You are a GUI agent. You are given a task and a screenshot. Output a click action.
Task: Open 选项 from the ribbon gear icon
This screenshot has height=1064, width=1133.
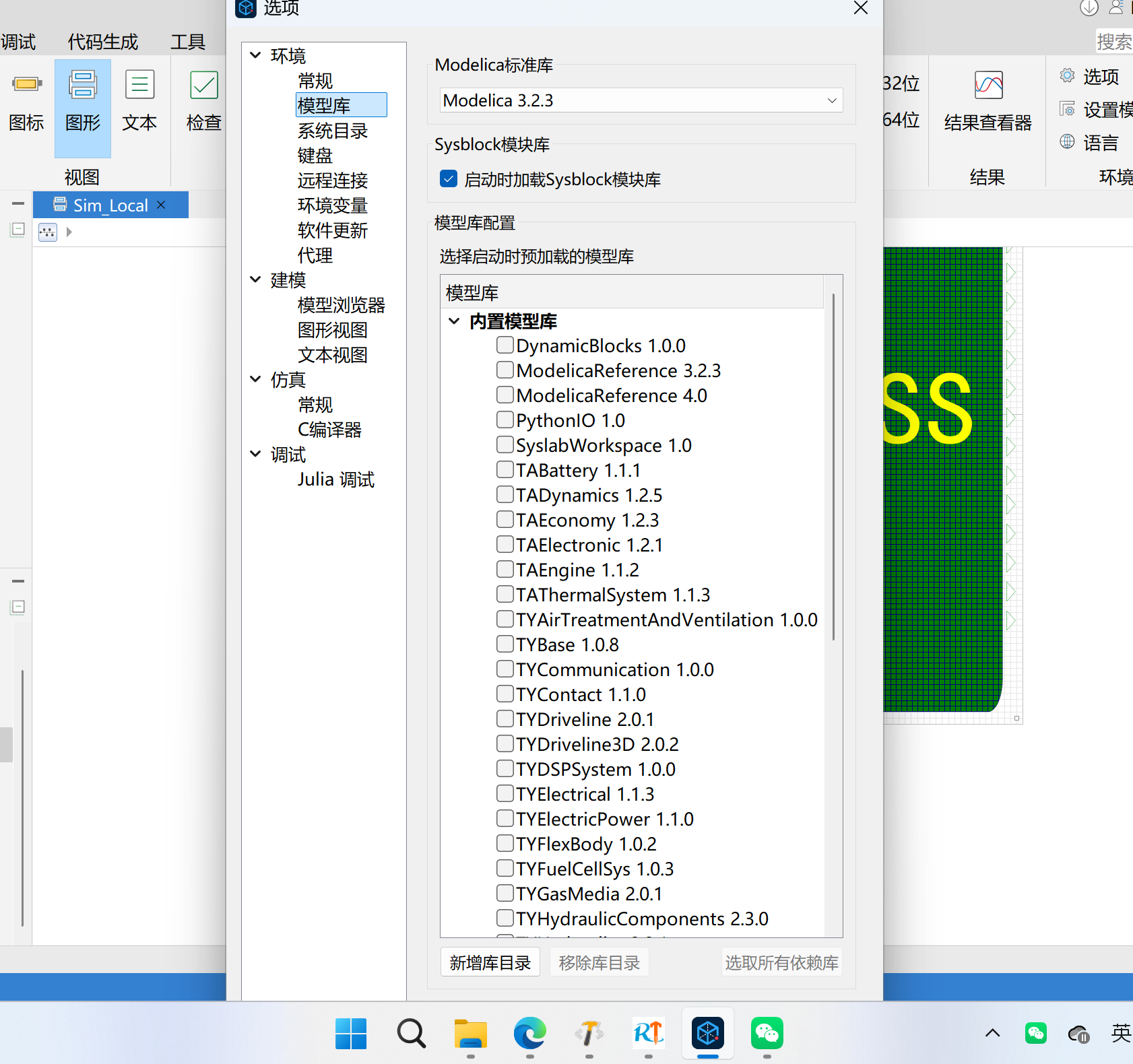1067,75
